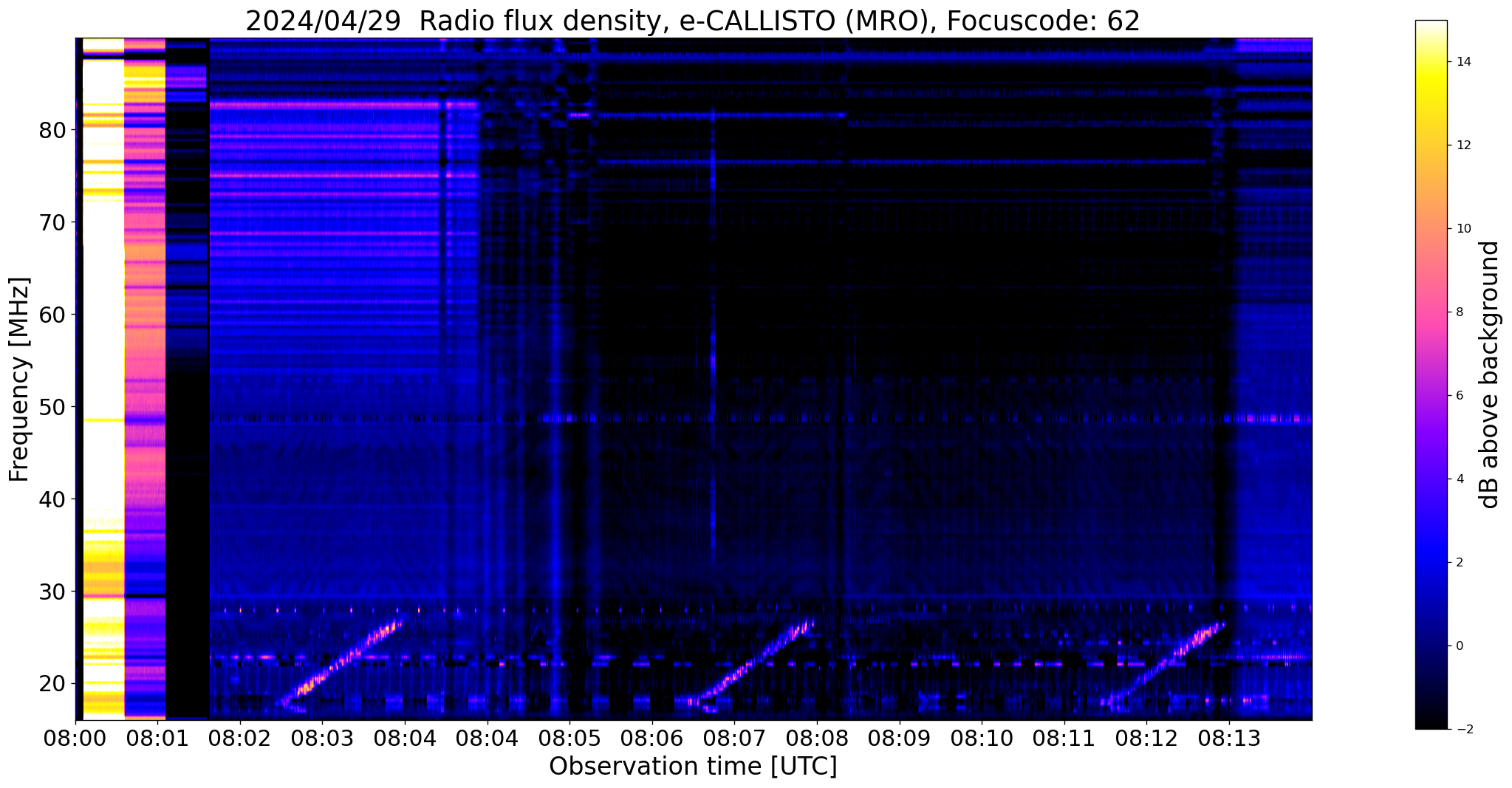This screenshot has width=1512, height=788.
Task: Click the 08:08 time tick label
Action: coord(817,738)
